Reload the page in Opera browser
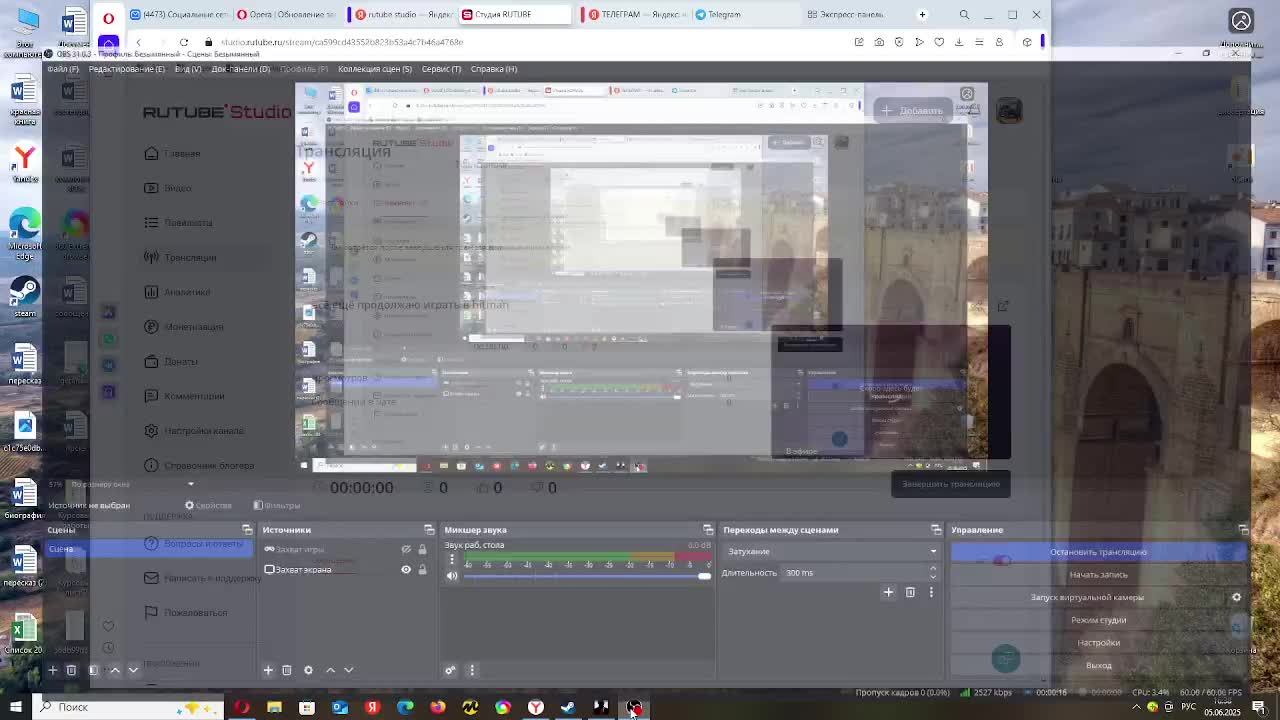 184,42
